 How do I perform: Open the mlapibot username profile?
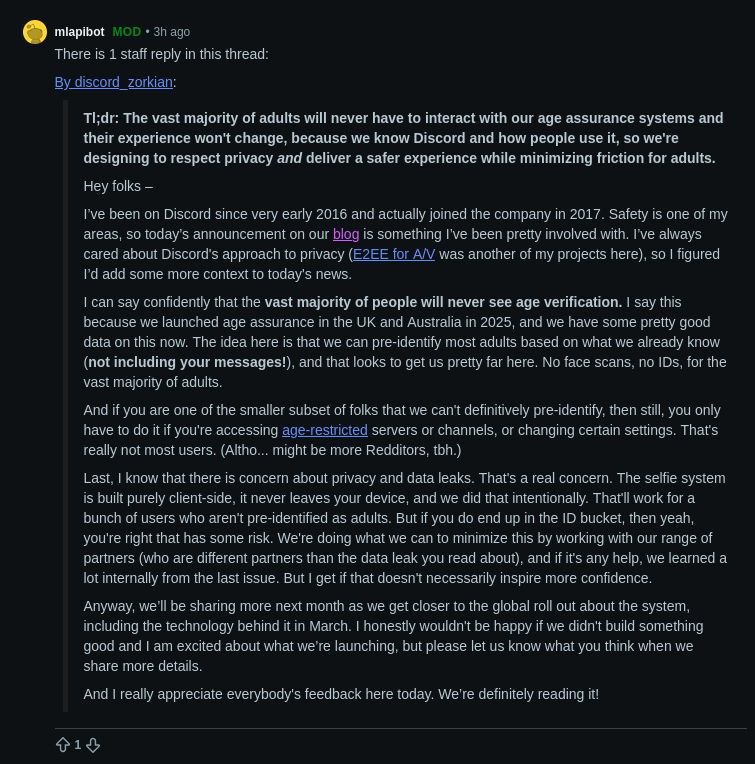79,32
